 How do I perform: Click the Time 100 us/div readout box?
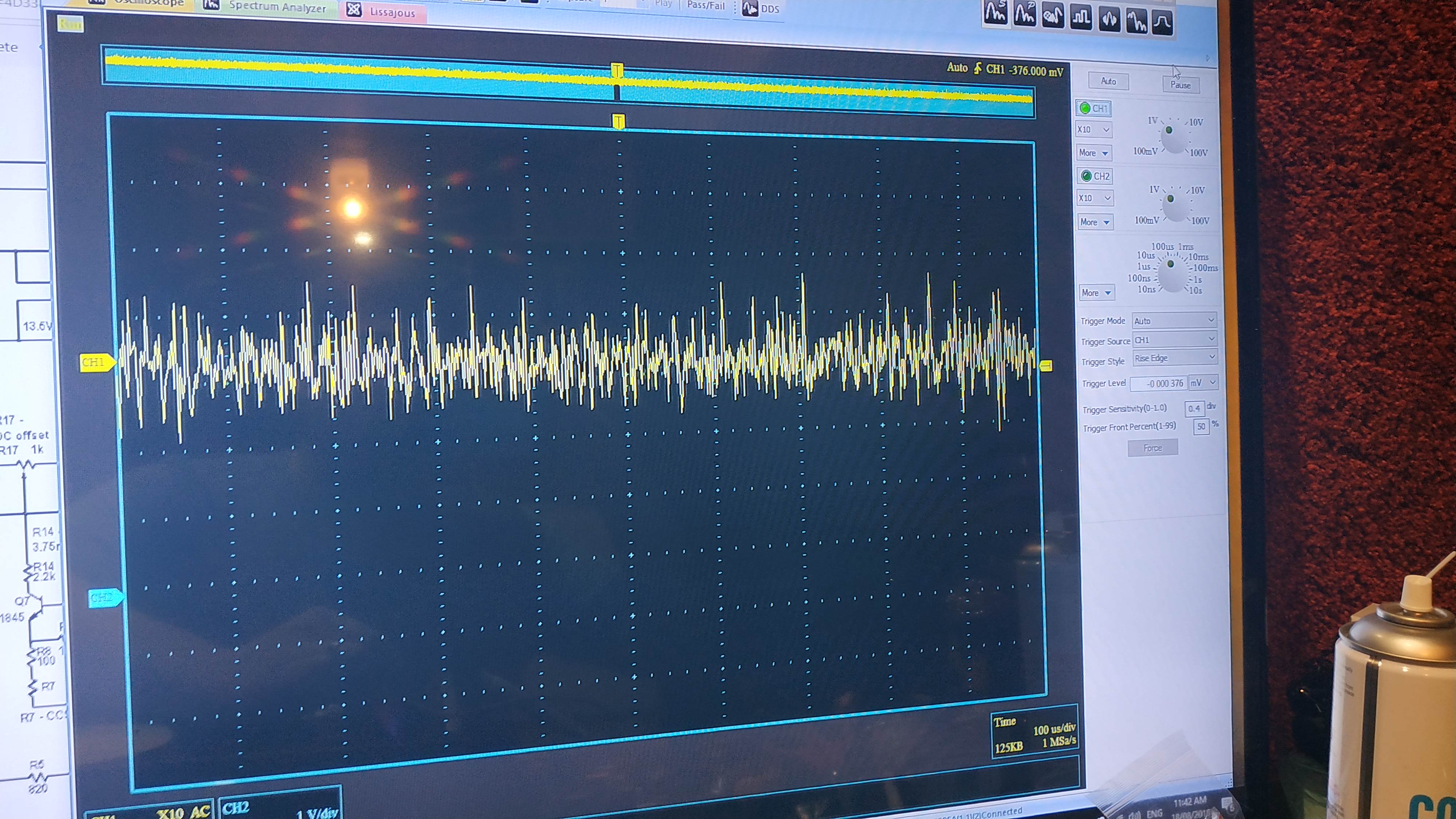click(1034, 731)
